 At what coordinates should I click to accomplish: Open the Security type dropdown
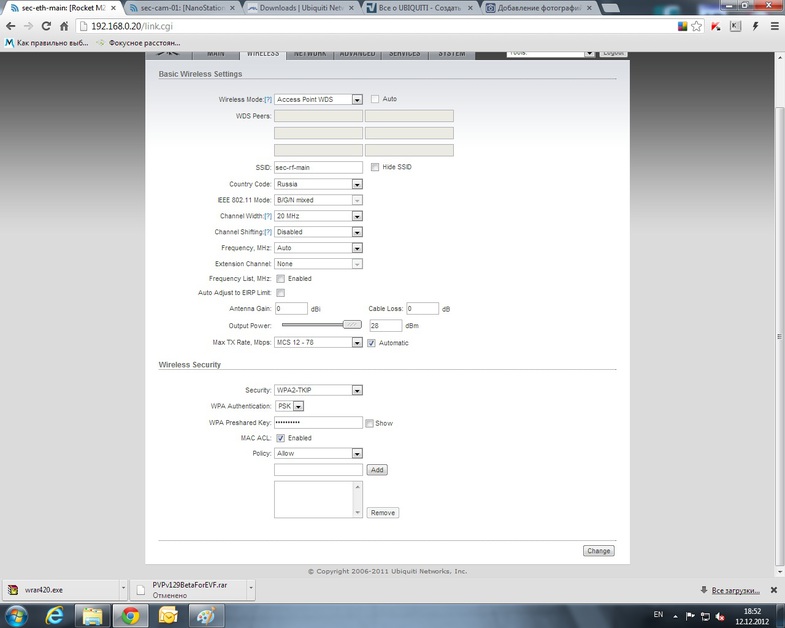(x=318, y=390)
